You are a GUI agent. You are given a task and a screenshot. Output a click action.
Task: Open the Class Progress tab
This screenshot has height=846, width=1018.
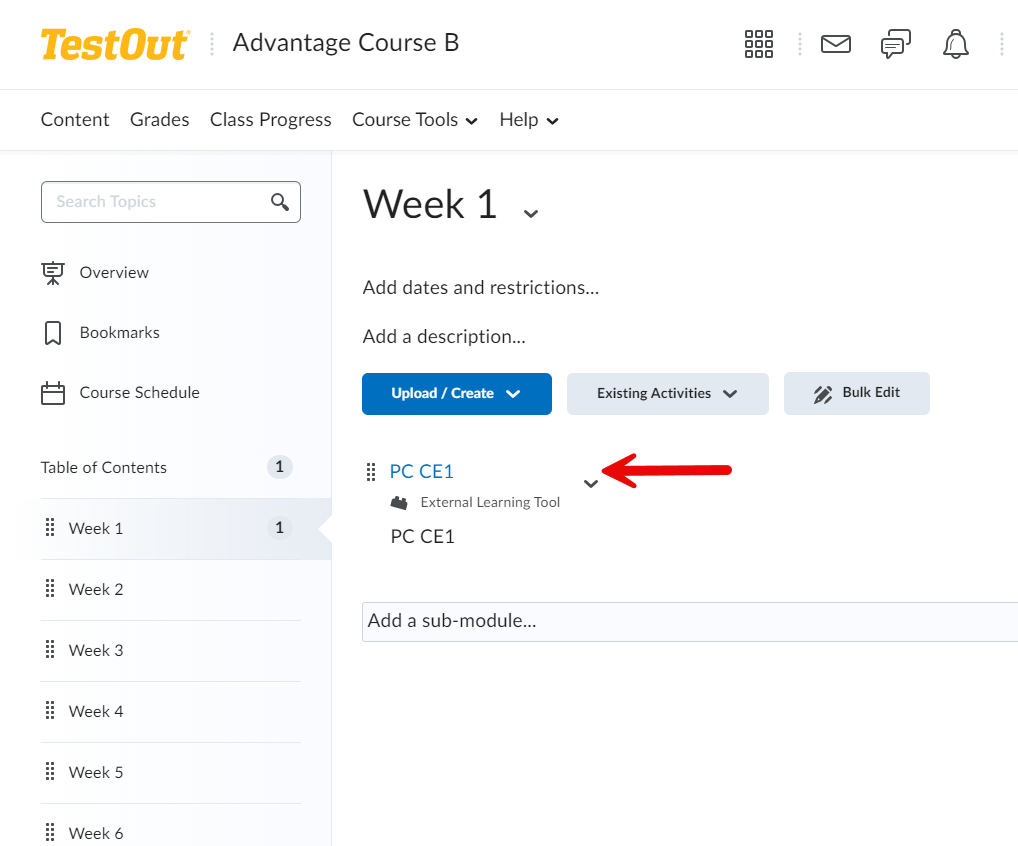point(271,119)
